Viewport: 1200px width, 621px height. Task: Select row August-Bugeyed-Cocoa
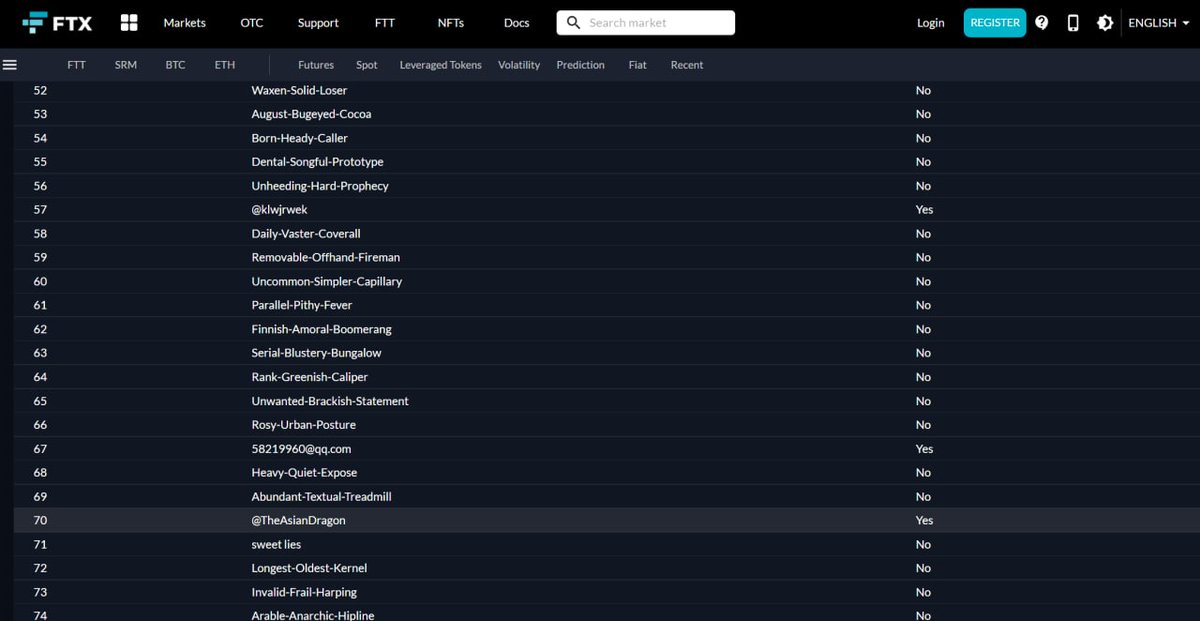(x=607, y=114)
